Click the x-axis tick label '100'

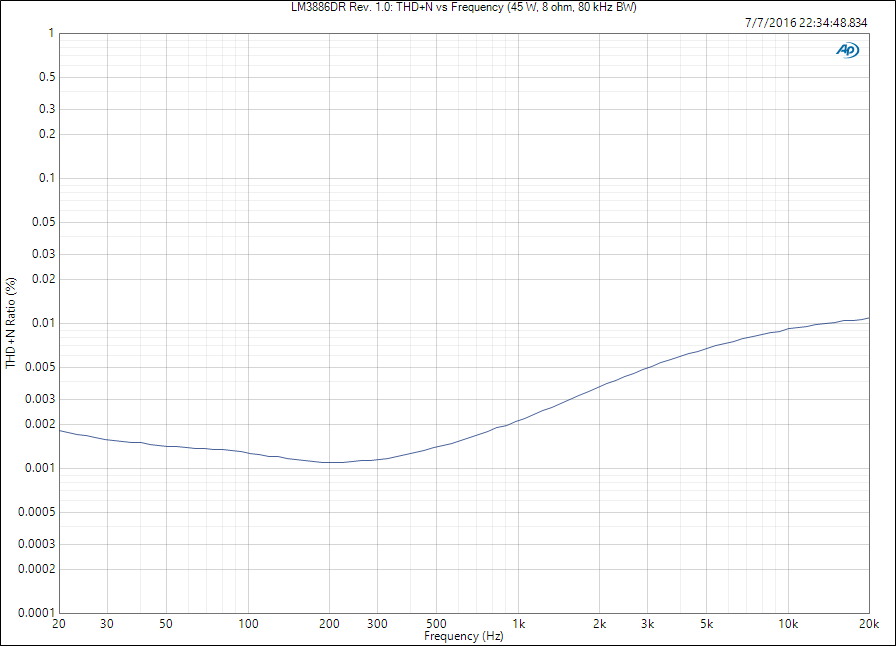click(248, 624)
